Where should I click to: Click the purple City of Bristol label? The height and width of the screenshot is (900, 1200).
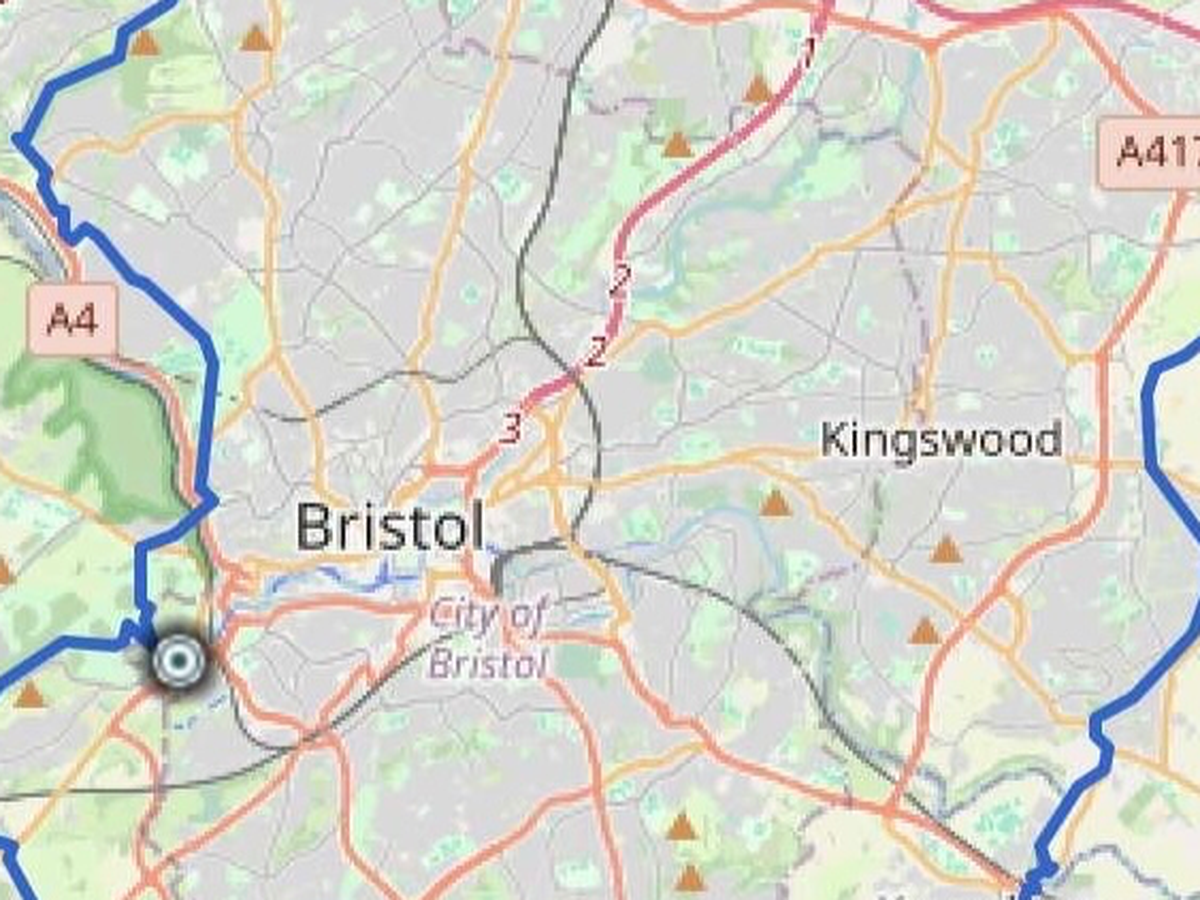[x=488, y=638]
